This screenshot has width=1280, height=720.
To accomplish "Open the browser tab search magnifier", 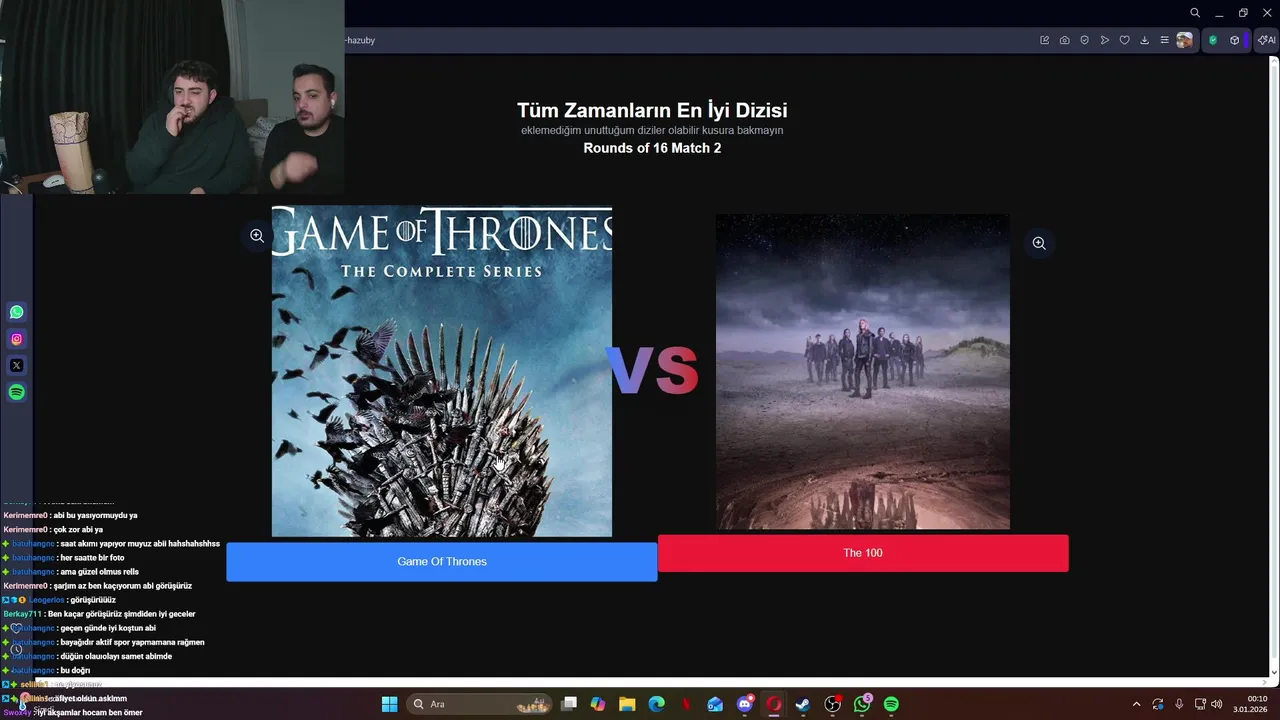I will point(1195,13).
